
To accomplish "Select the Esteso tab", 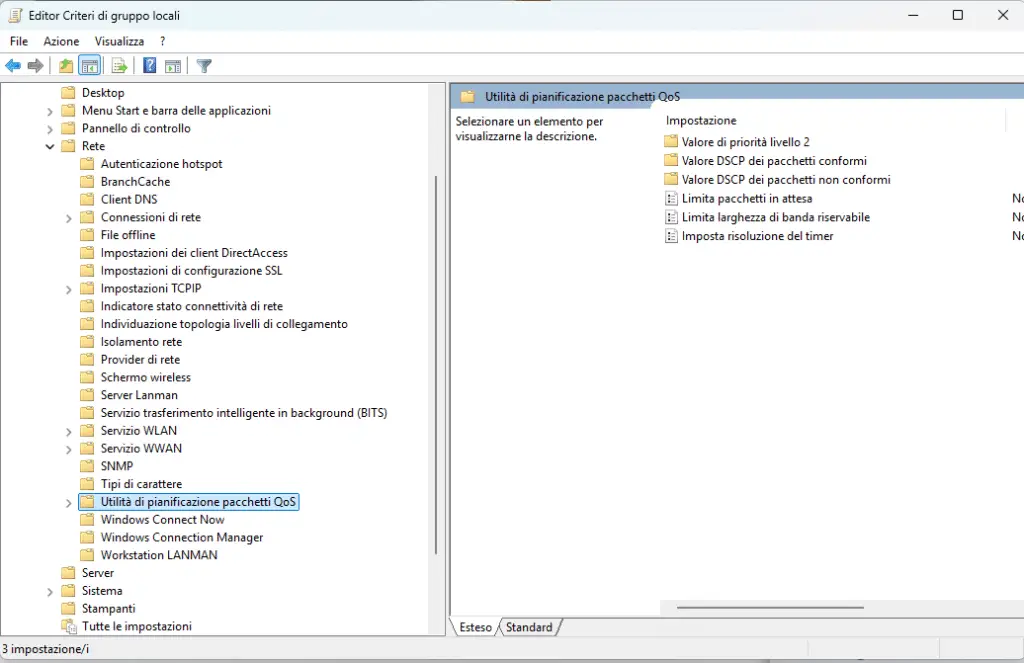I will (x=475, y=627).
